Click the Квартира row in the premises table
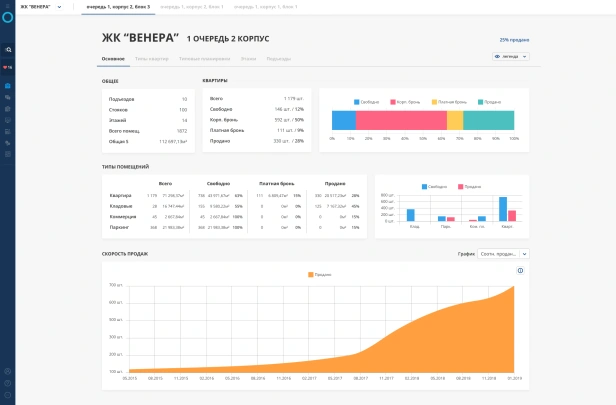 tap(120, 195)
